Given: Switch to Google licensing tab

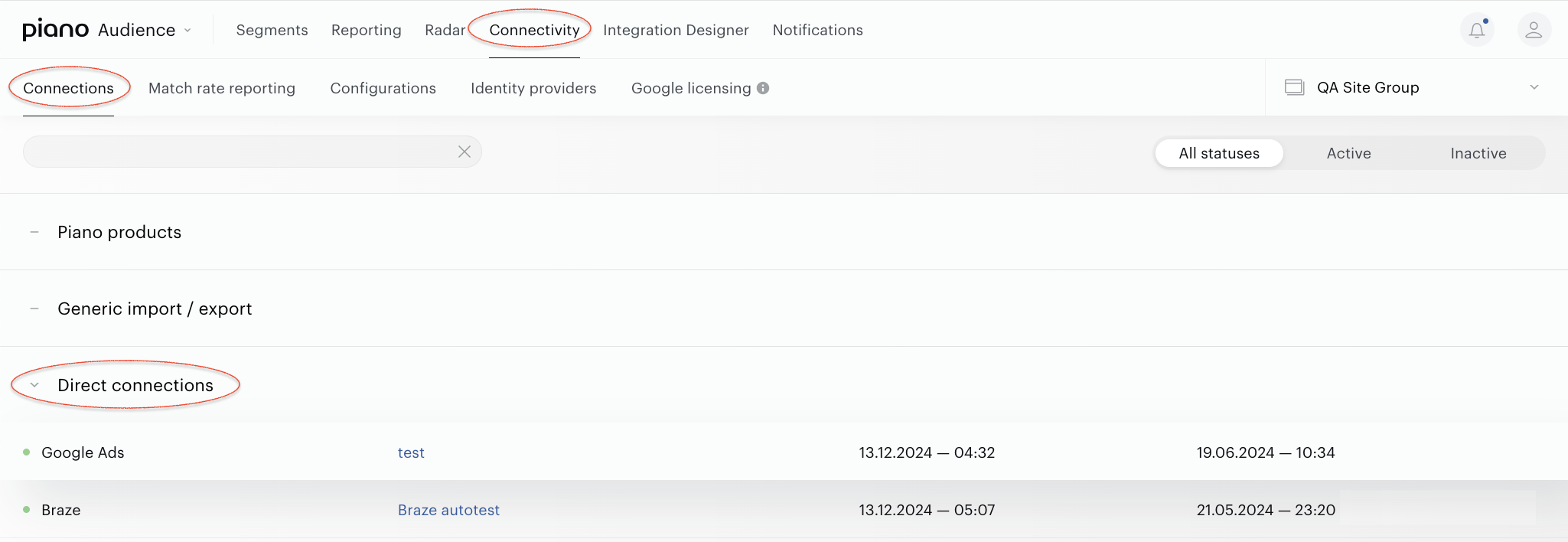Looking at the screenshot, I should pyautogui.click(x=691, y=88).
